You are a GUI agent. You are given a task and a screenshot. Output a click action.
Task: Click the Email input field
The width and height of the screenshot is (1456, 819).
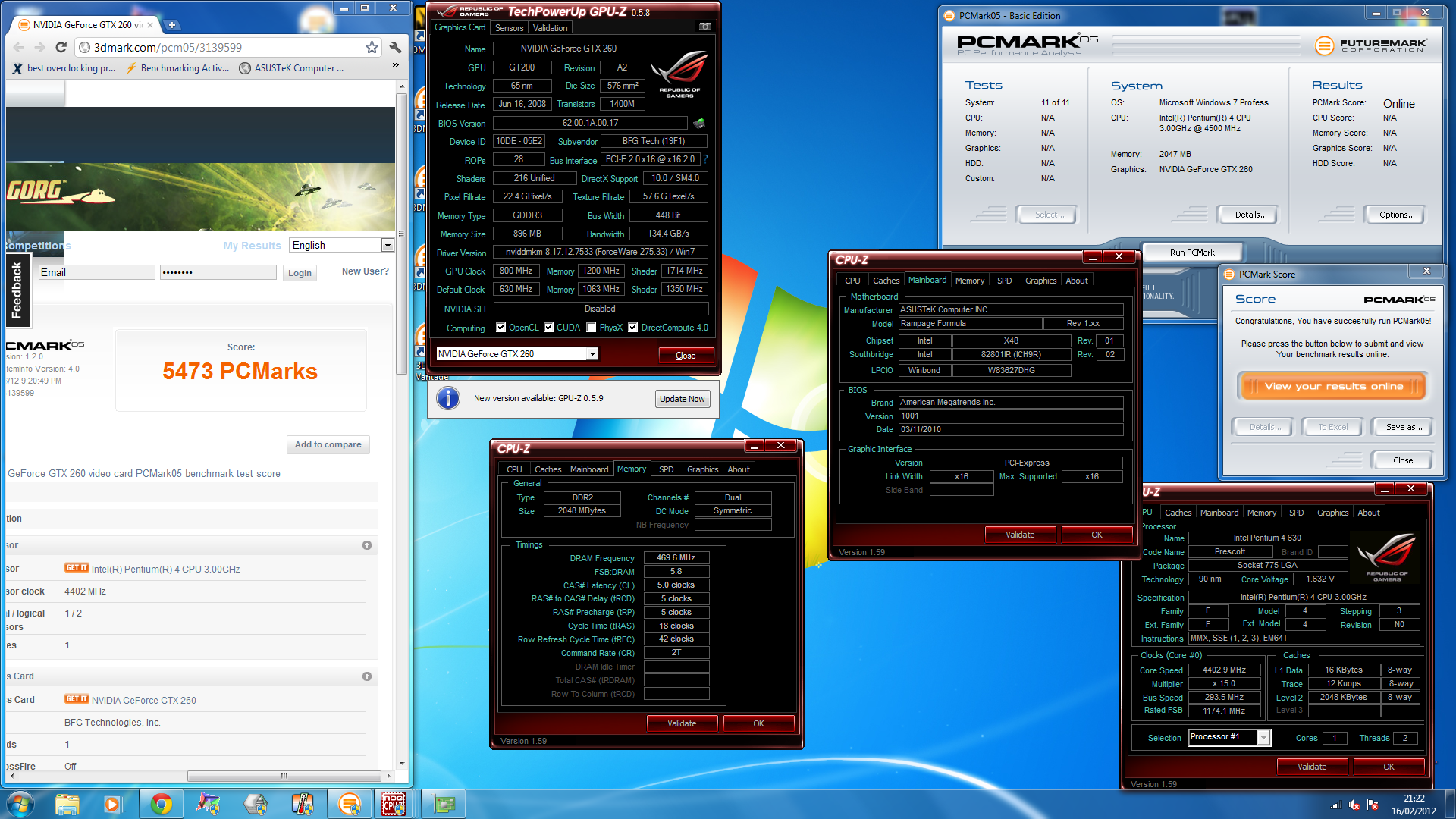[x=96, y=272]
